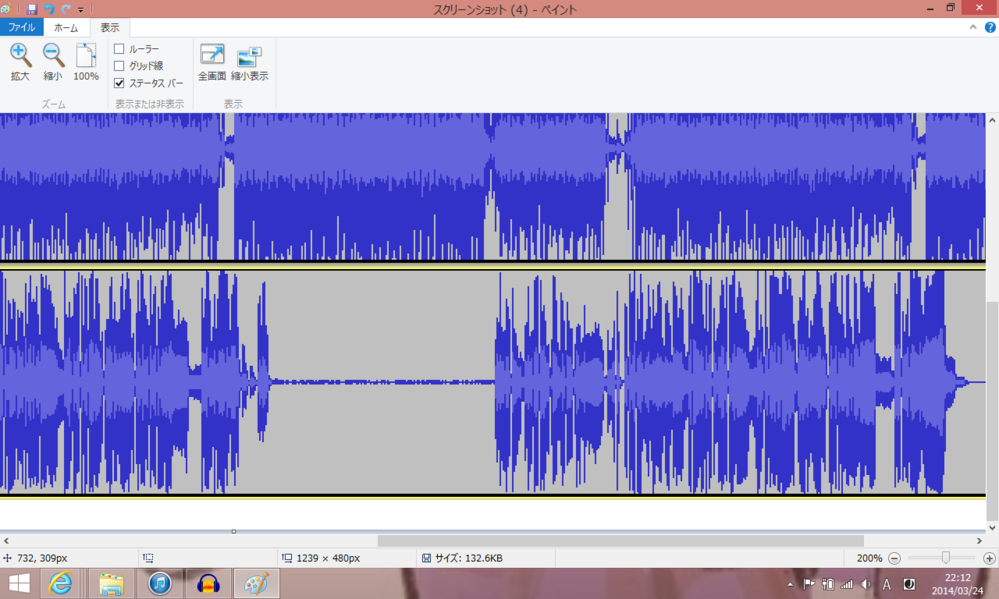Image resolution: width=999 pixels, height=599 pixels.
Task: Click the Japanese IME J tray icon
Action: pos(909,584)
